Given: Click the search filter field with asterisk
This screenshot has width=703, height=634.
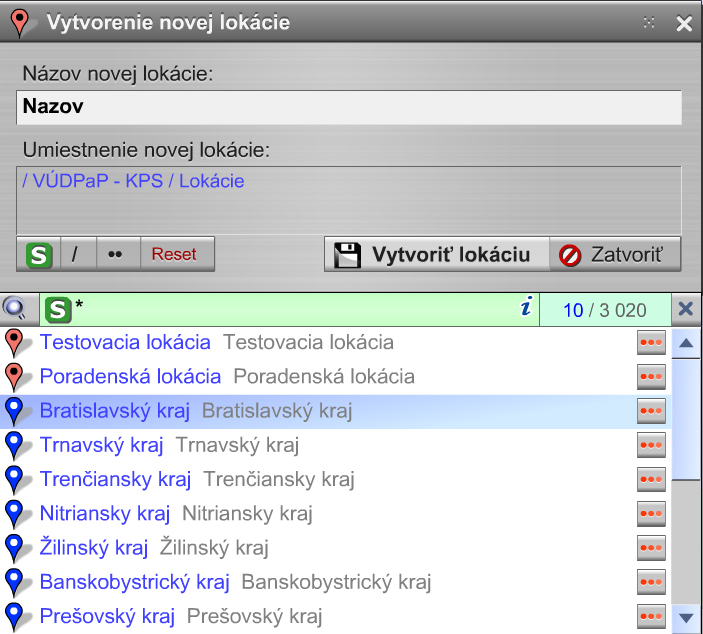Looking at the screenshot, I should [289, 309].
